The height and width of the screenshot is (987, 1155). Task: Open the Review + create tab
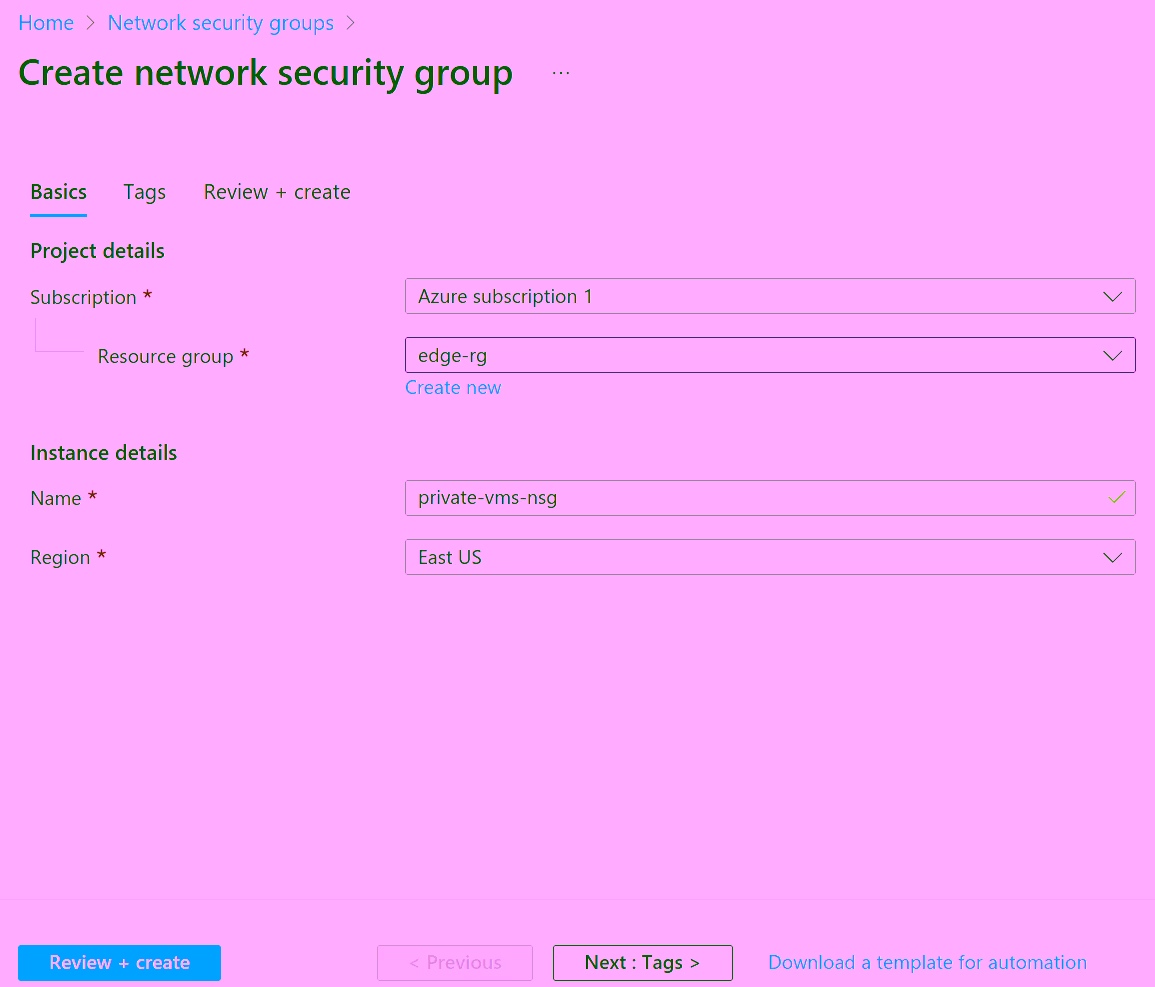point(277,192)
